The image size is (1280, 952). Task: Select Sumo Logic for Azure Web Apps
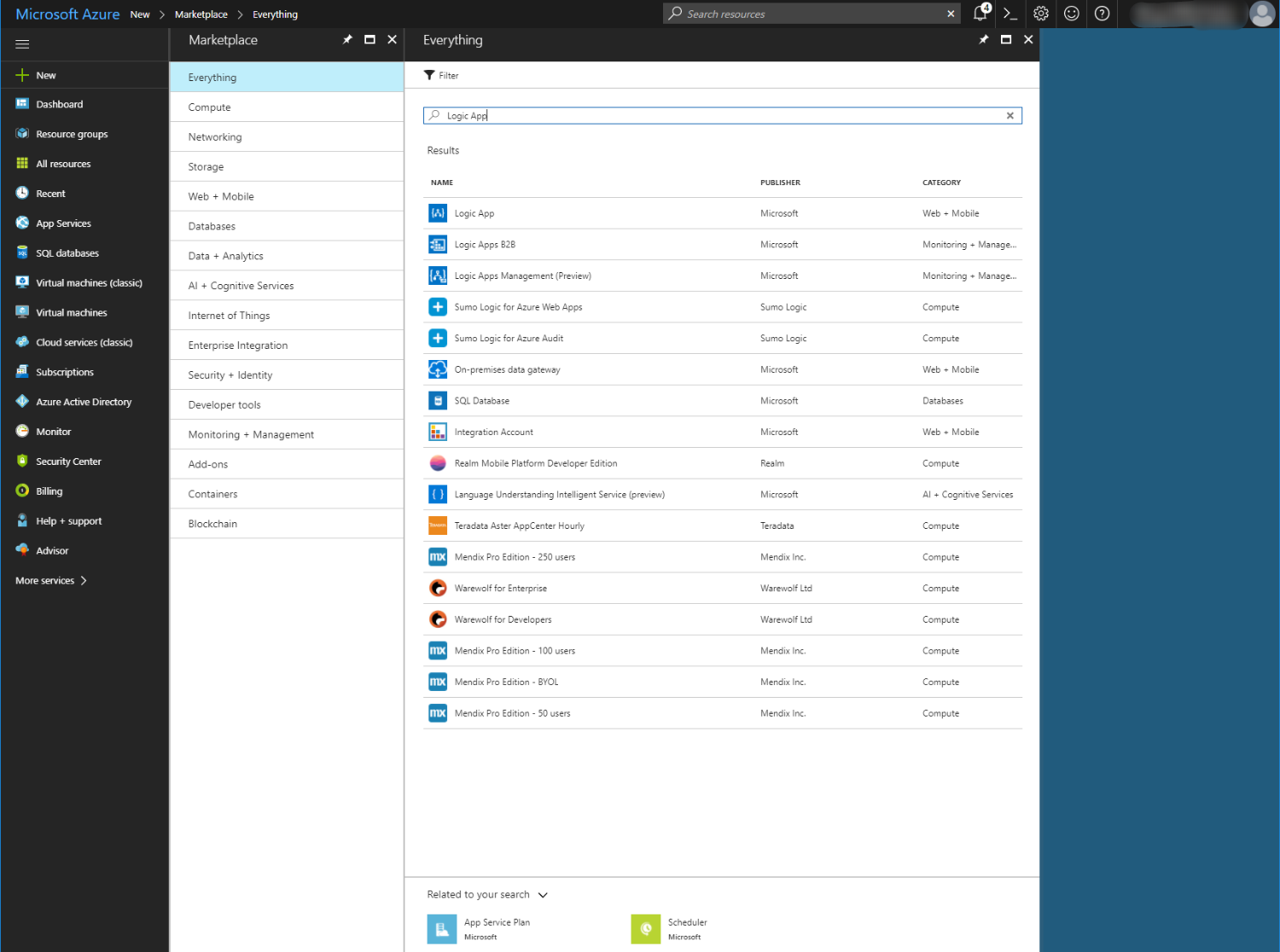click(x=723, y=307)
